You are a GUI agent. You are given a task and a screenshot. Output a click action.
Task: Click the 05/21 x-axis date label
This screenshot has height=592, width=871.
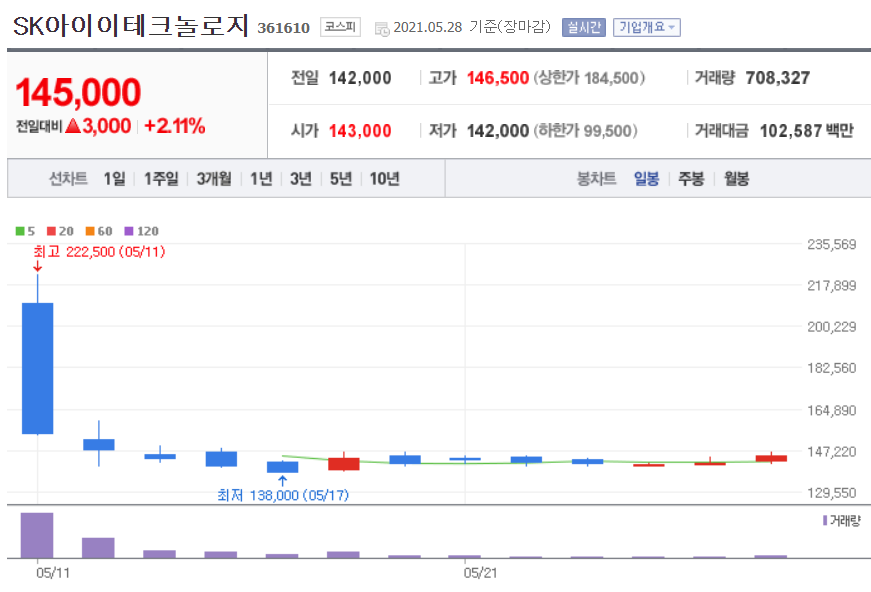point(480,573)
